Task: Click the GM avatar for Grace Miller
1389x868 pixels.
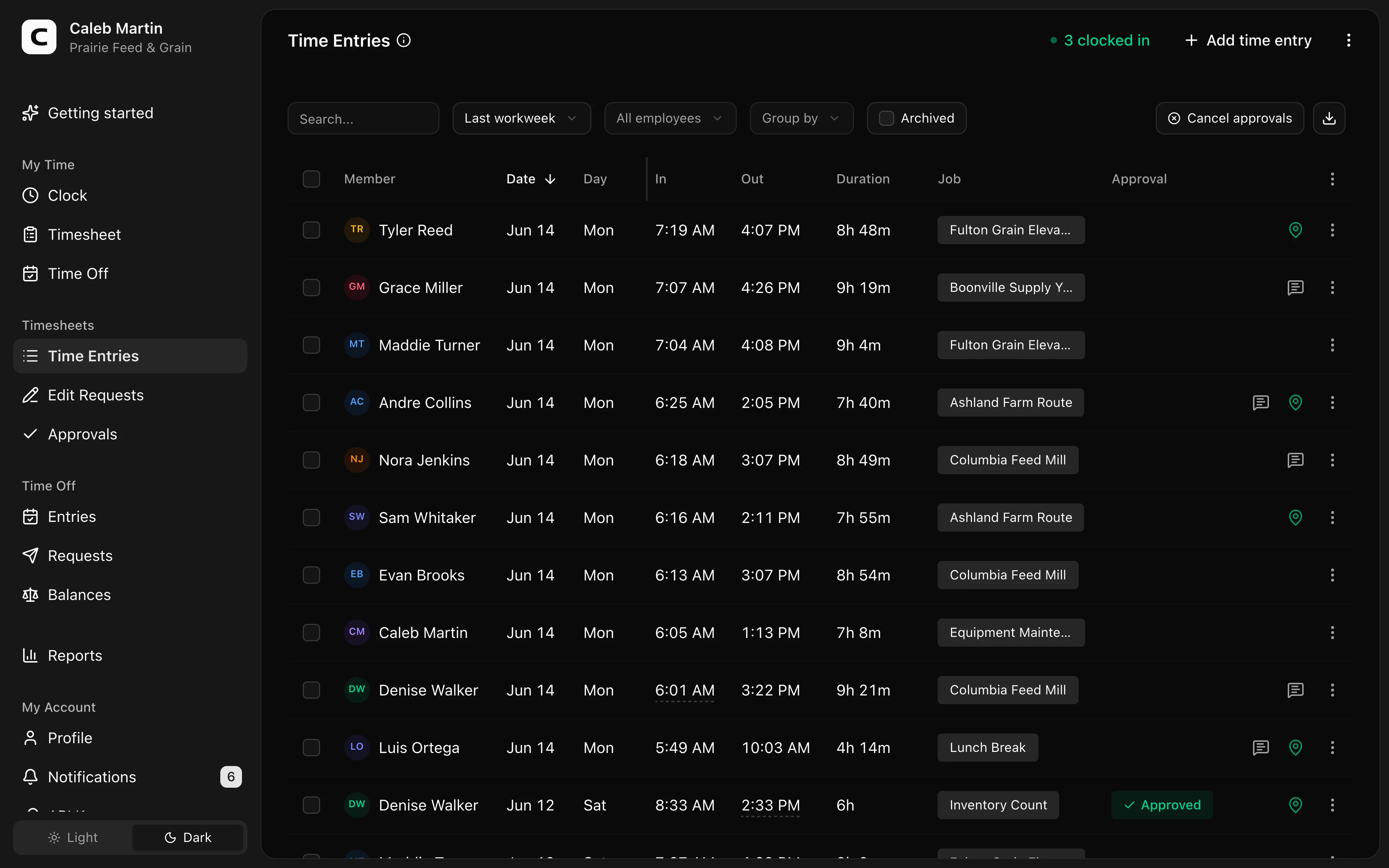Action: click(x=356, y=287)
